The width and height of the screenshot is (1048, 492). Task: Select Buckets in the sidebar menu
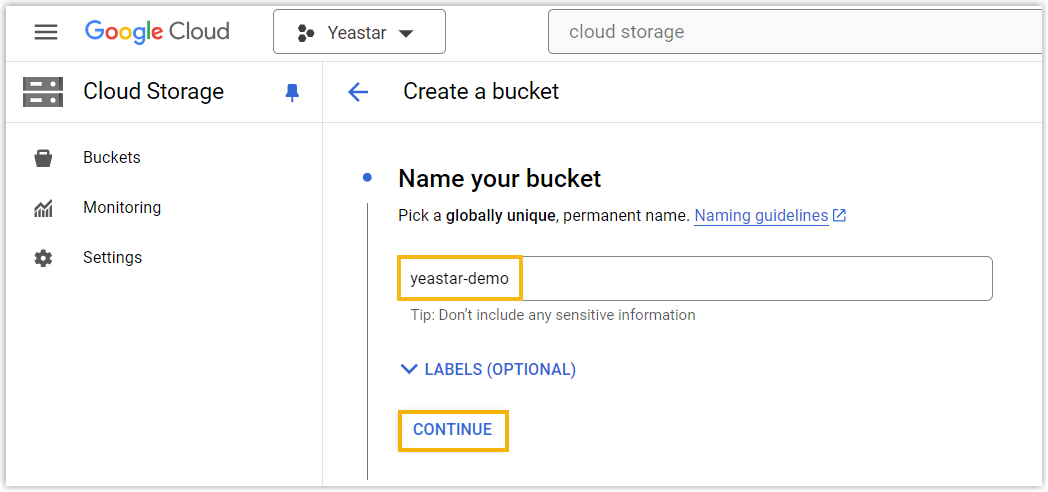[x=112, y=158]
